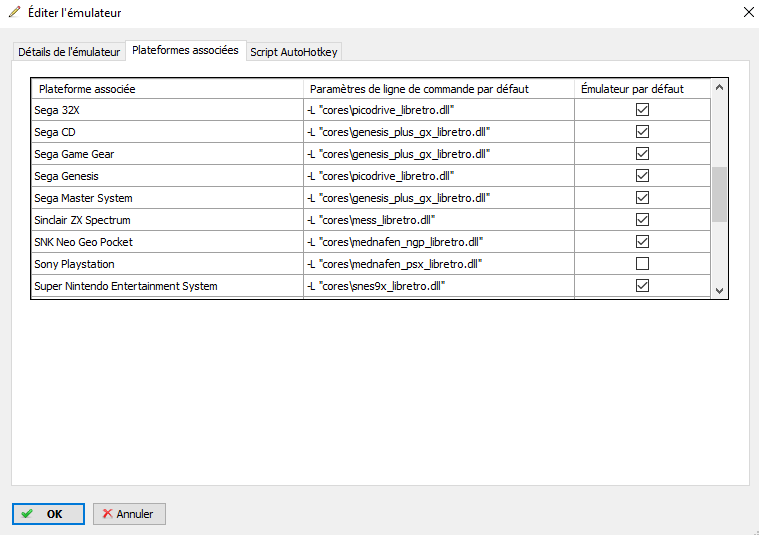Select the SNK Neo Geo Pocket platform cell

coord(167,242)
